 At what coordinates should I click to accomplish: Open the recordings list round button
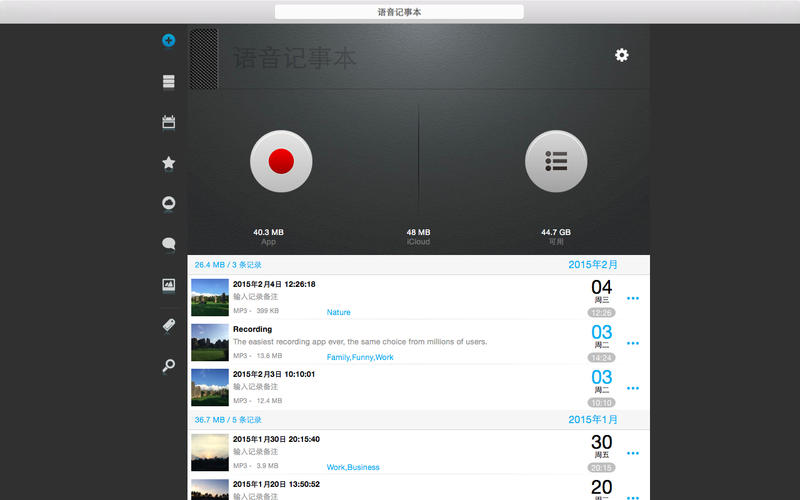[x=556, y=161]
